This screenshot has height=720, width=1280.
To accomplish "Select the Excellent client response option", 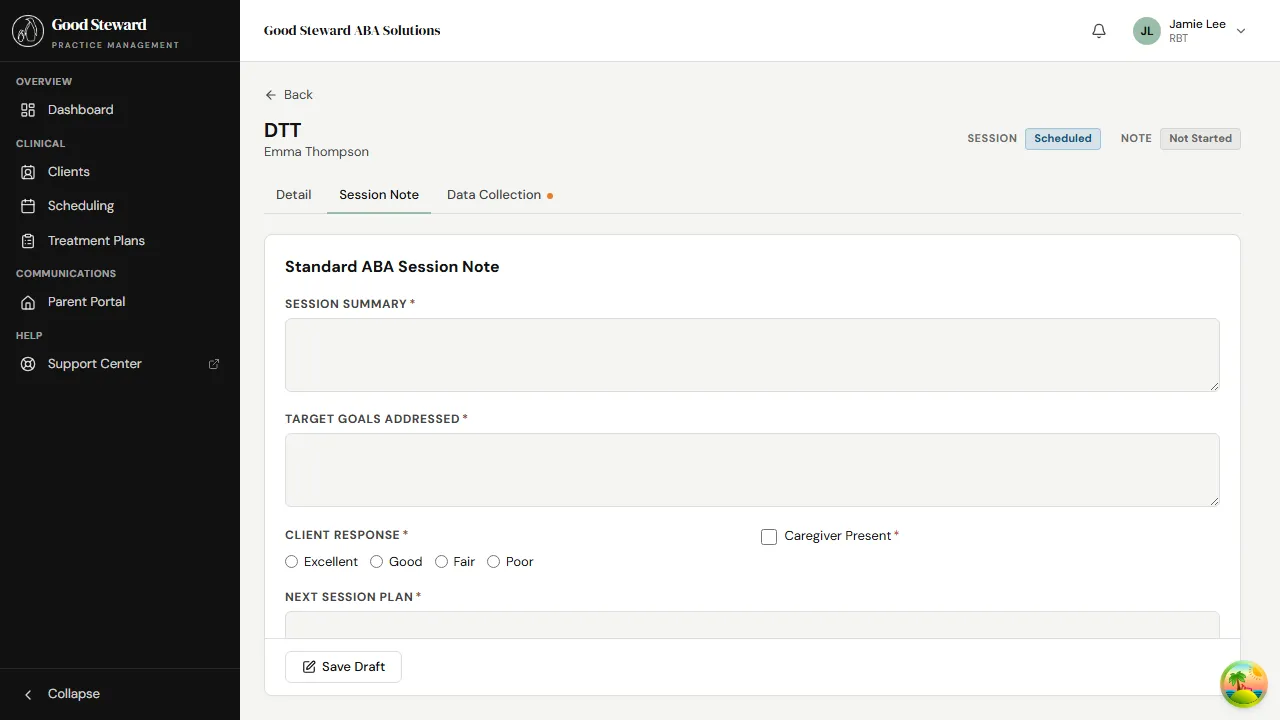I will click(291, 561).
